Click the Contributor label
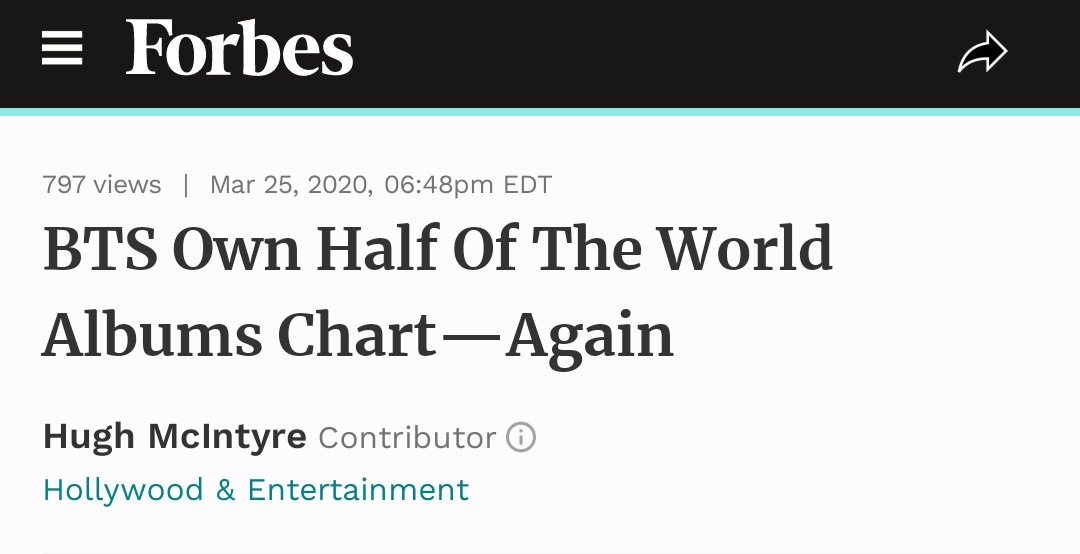Image resolution: width=1080 pixels, height=554 pixels. [x=407, y=438]
